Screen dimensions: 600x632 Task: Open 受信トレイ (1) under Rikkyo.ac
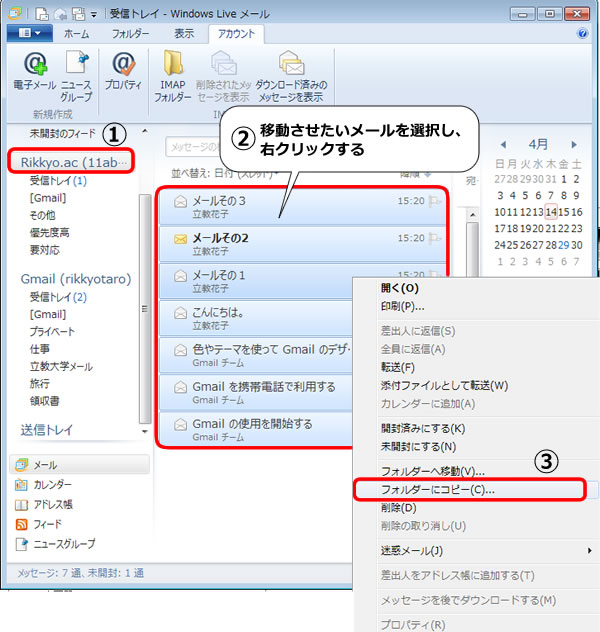click(x=58, y=181)
